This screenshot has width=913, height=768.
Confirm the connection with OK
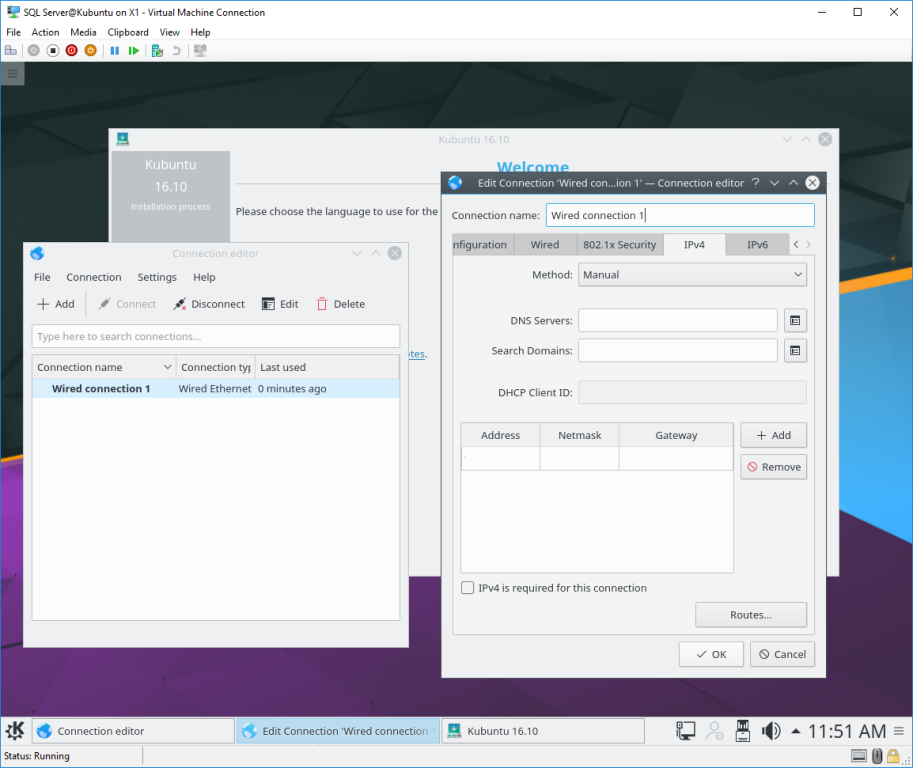tap(711, 654)
